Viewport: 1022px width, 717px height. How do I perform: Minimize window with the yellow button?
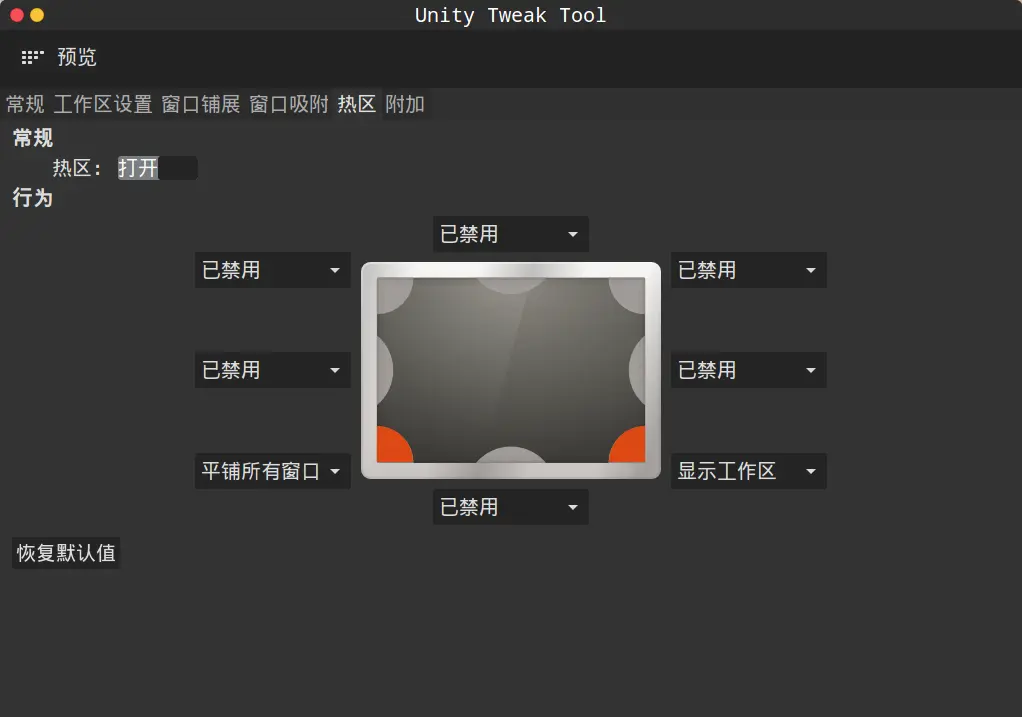(x=37, y=15)
